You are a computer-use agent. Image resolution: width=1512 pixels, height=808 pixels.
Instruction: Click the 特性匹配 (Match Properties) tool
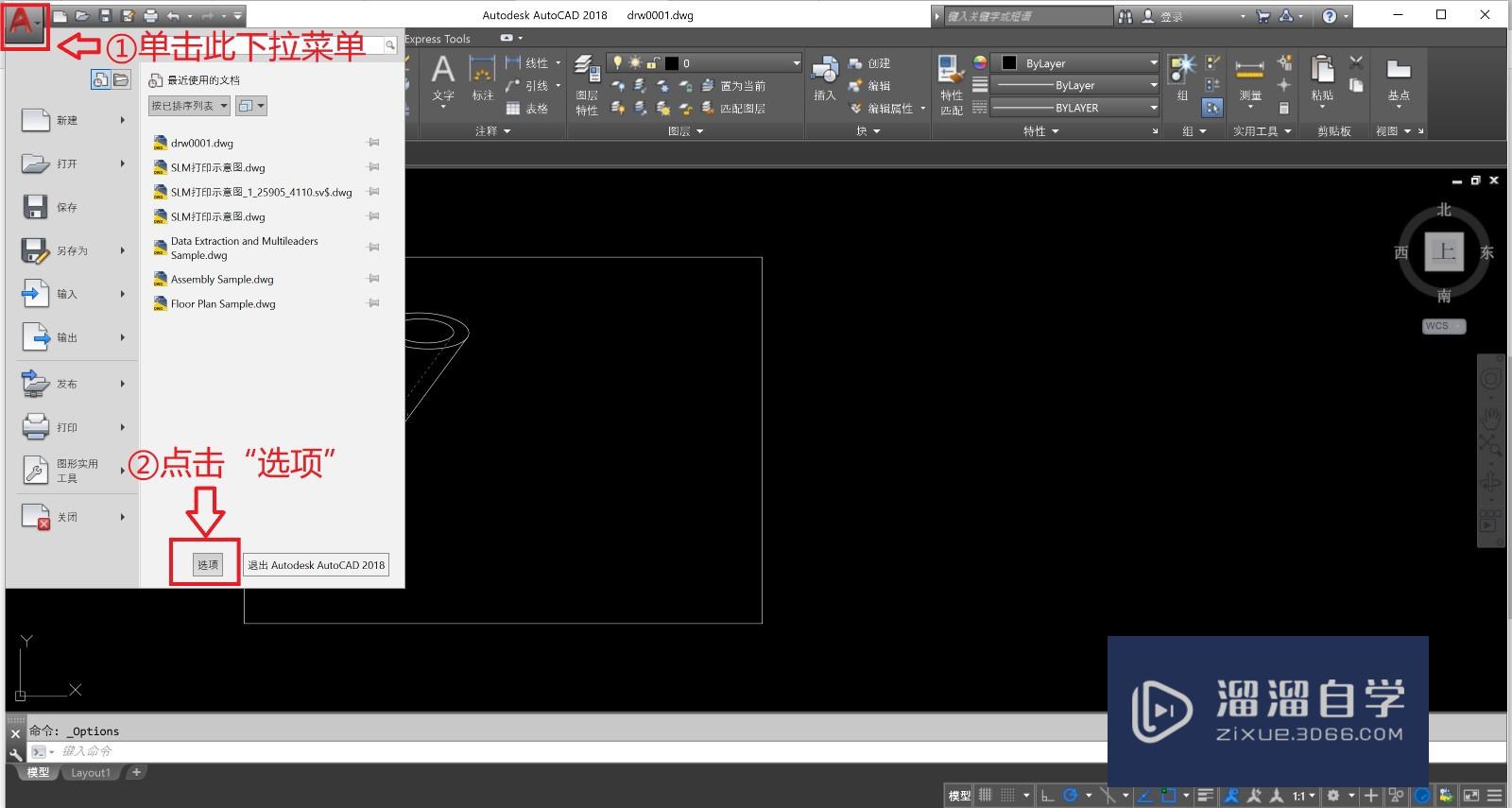[x=952, y=85]
